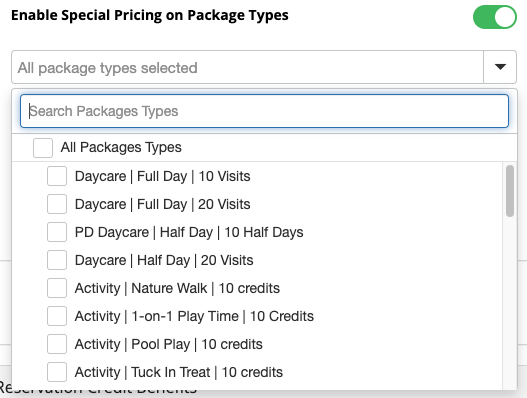Click 'Daycare | Full Day | 10 Visits' text
527x398 pixels.
163,176
